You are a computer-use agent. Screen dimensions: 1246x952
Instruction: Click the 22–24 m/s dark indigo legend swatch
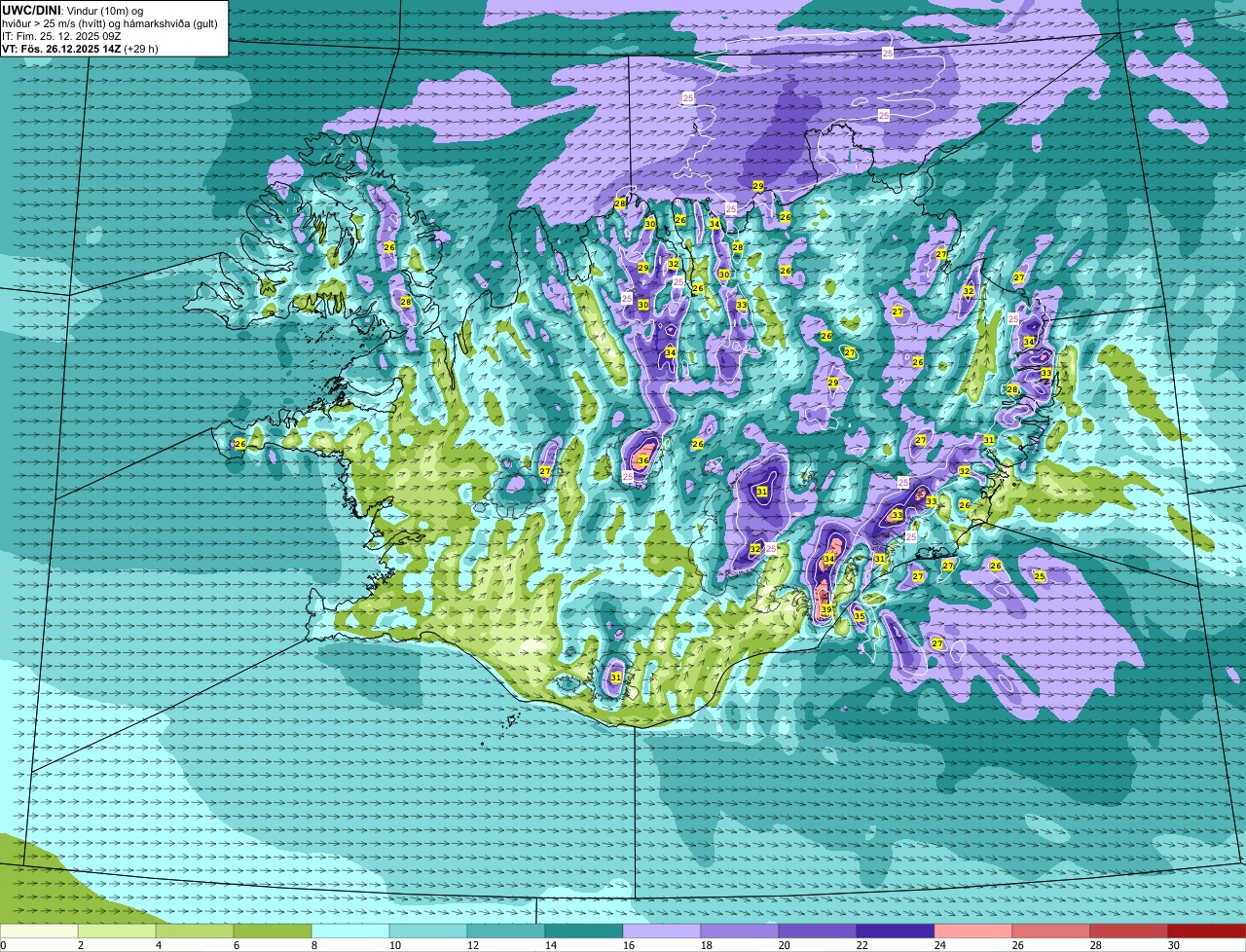point(896,932)
